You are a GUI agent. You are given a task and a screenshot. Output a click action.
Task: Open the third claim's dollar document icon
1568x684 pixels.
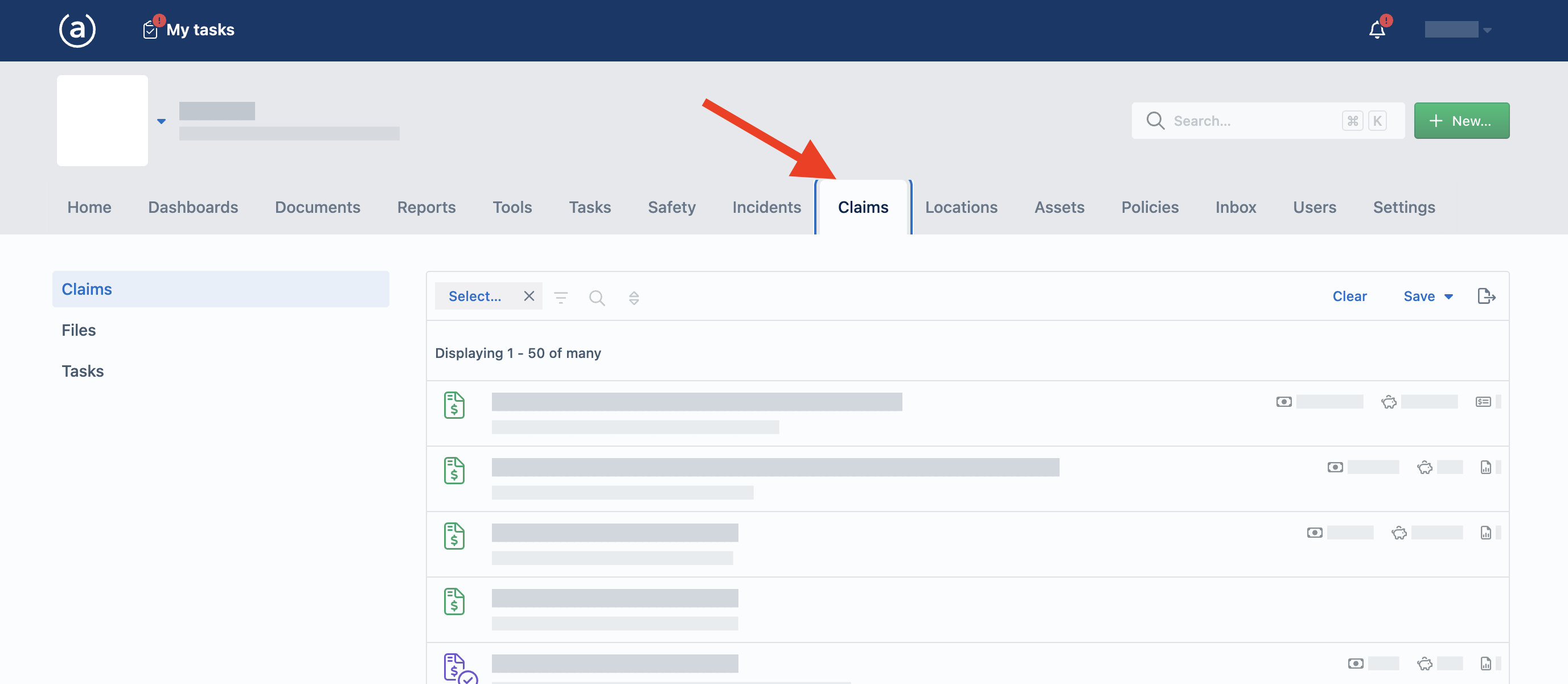(x=454, y=537)
